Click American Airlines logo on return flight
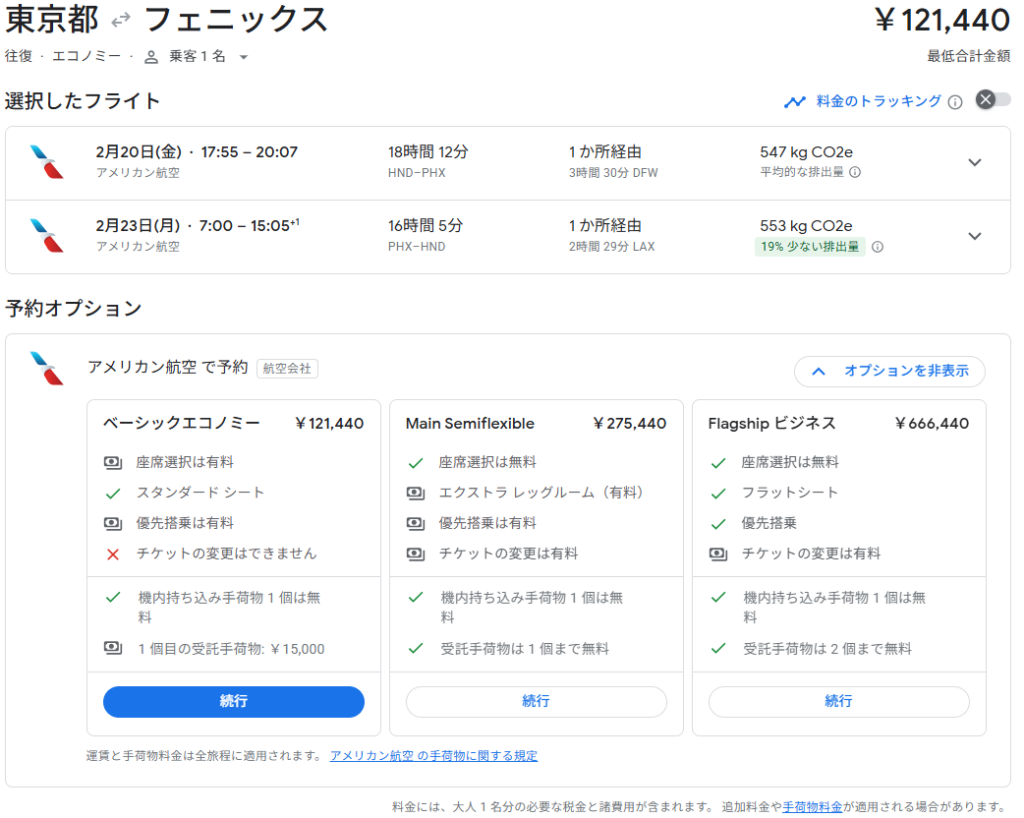The image size is (1024, 818). [x=47, y=236]
